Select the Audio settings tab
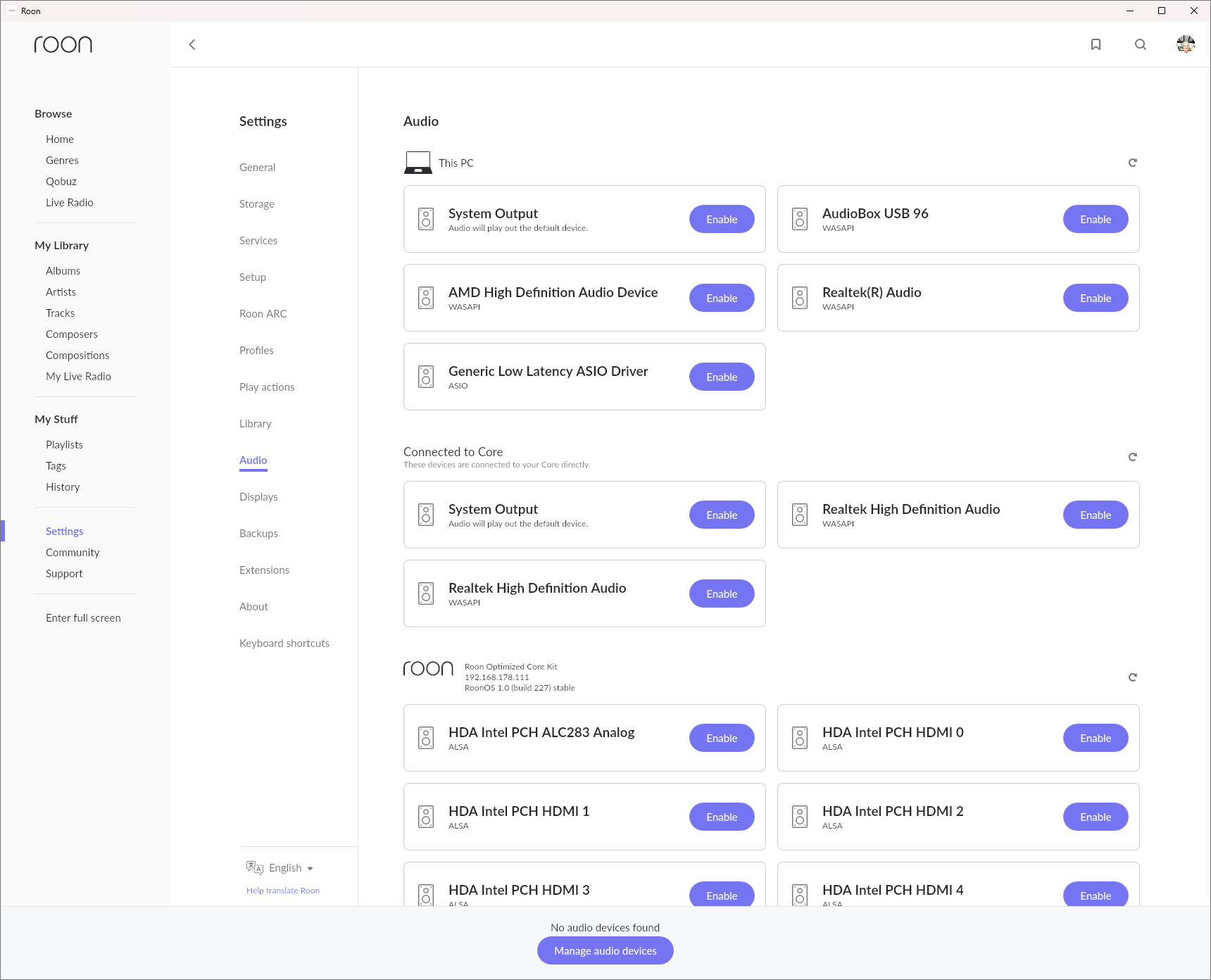This screenshot has width=1211, height=980. [253, 460]
